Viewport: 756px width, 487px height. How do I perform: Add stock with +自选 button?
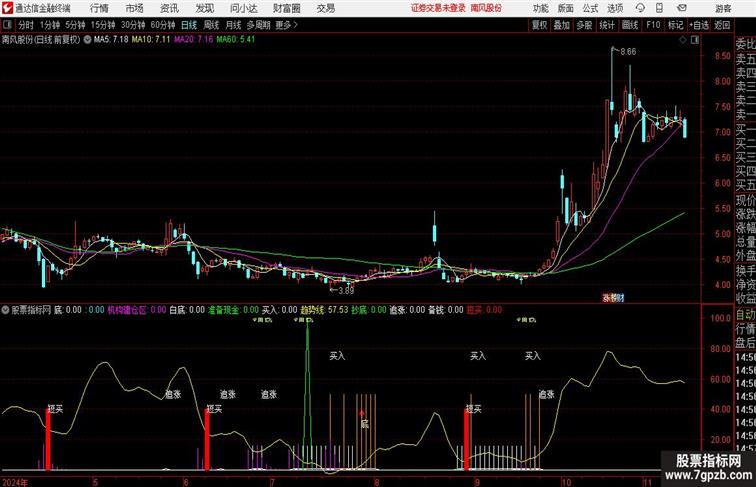click(x=699, y=25)
